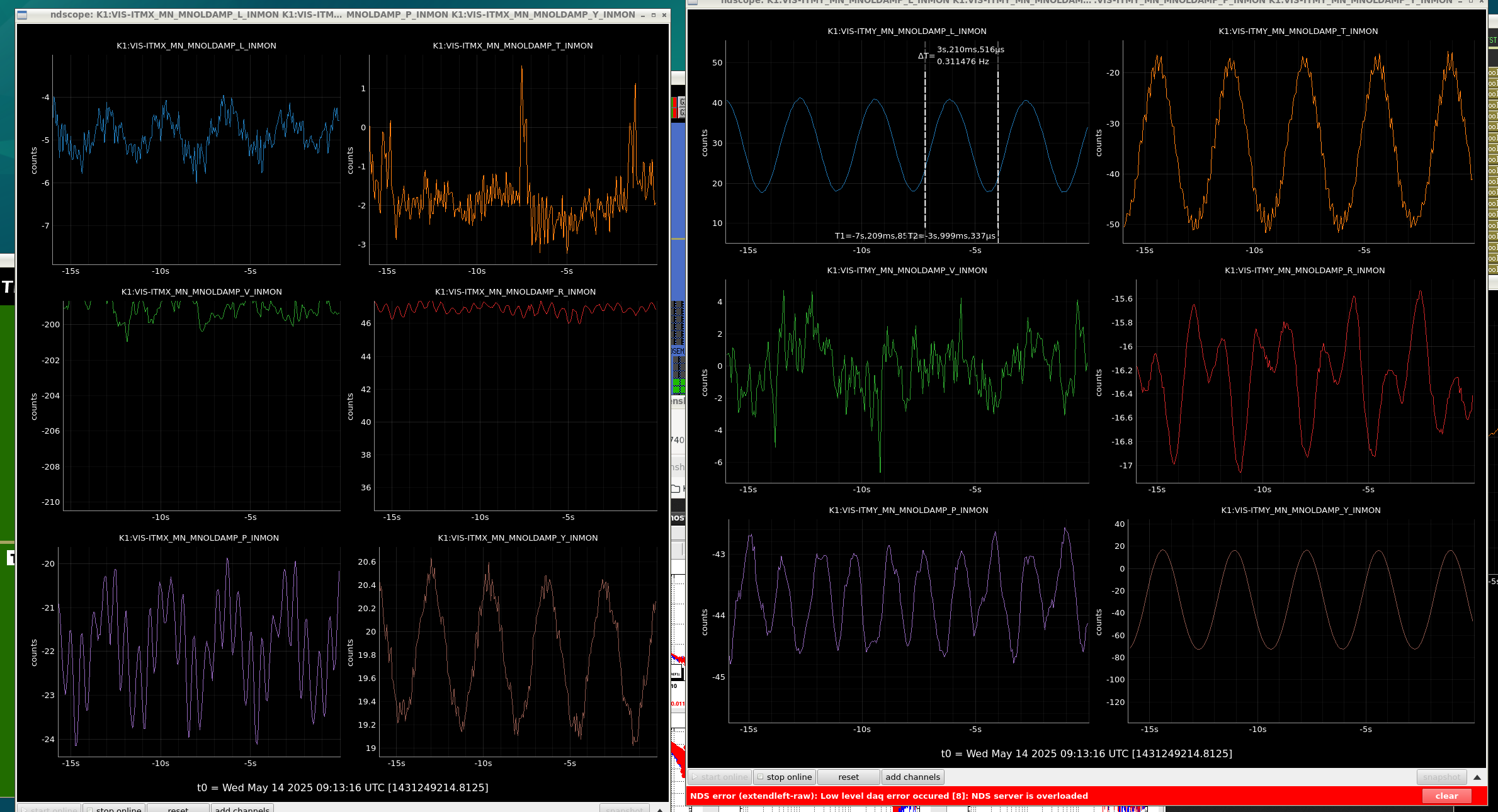
Task: Click the K1:VIS-ITMX_MN_MNOLDAMP_L_INMON plot title
Action: tap(196, 46)
